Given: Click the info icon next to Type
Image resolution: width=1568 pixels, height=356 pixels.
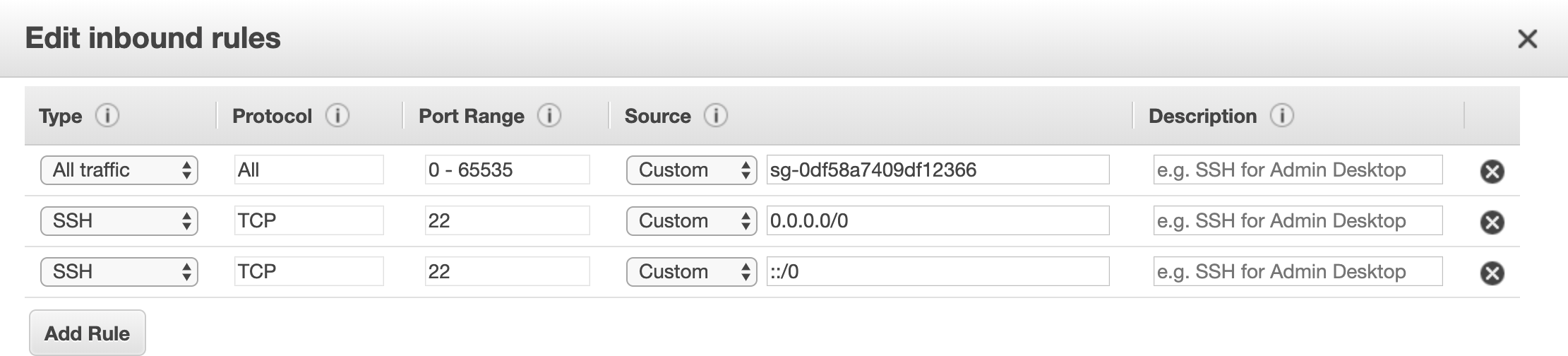Looking at the screenshot, I should [x=107, y=115].
